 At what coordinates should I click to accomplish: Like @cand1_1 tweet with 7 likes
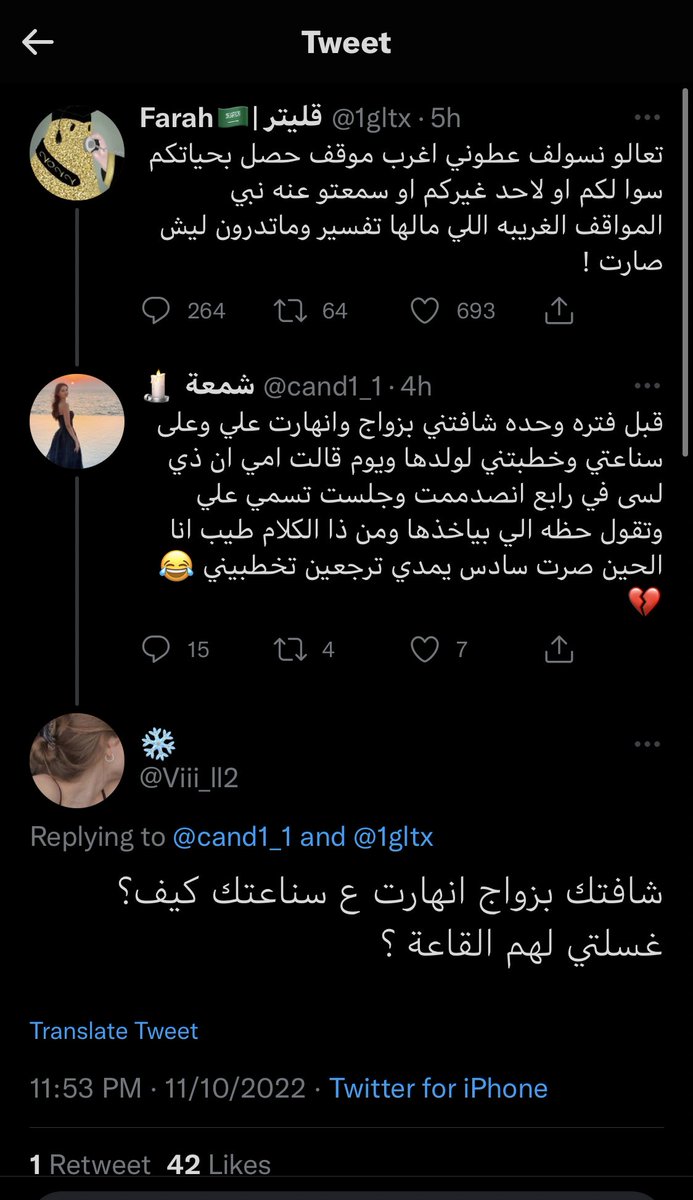tap(425, 650)
